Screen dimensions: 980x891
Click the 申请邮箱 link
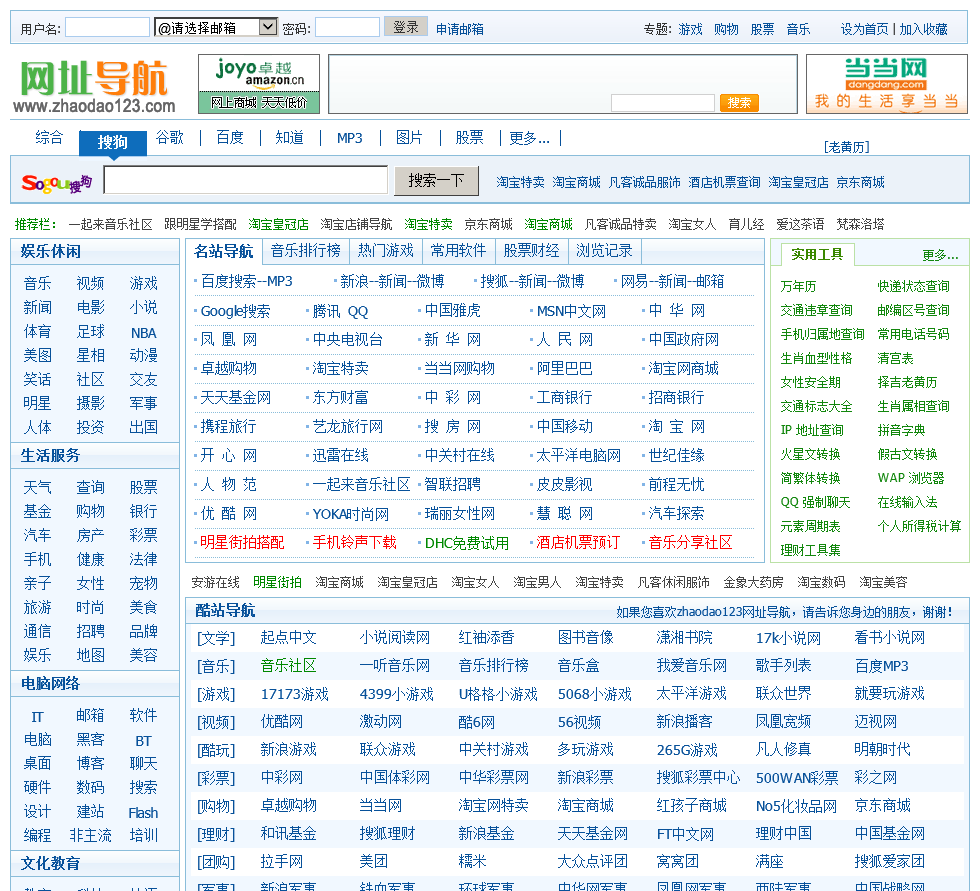point(459,29)
